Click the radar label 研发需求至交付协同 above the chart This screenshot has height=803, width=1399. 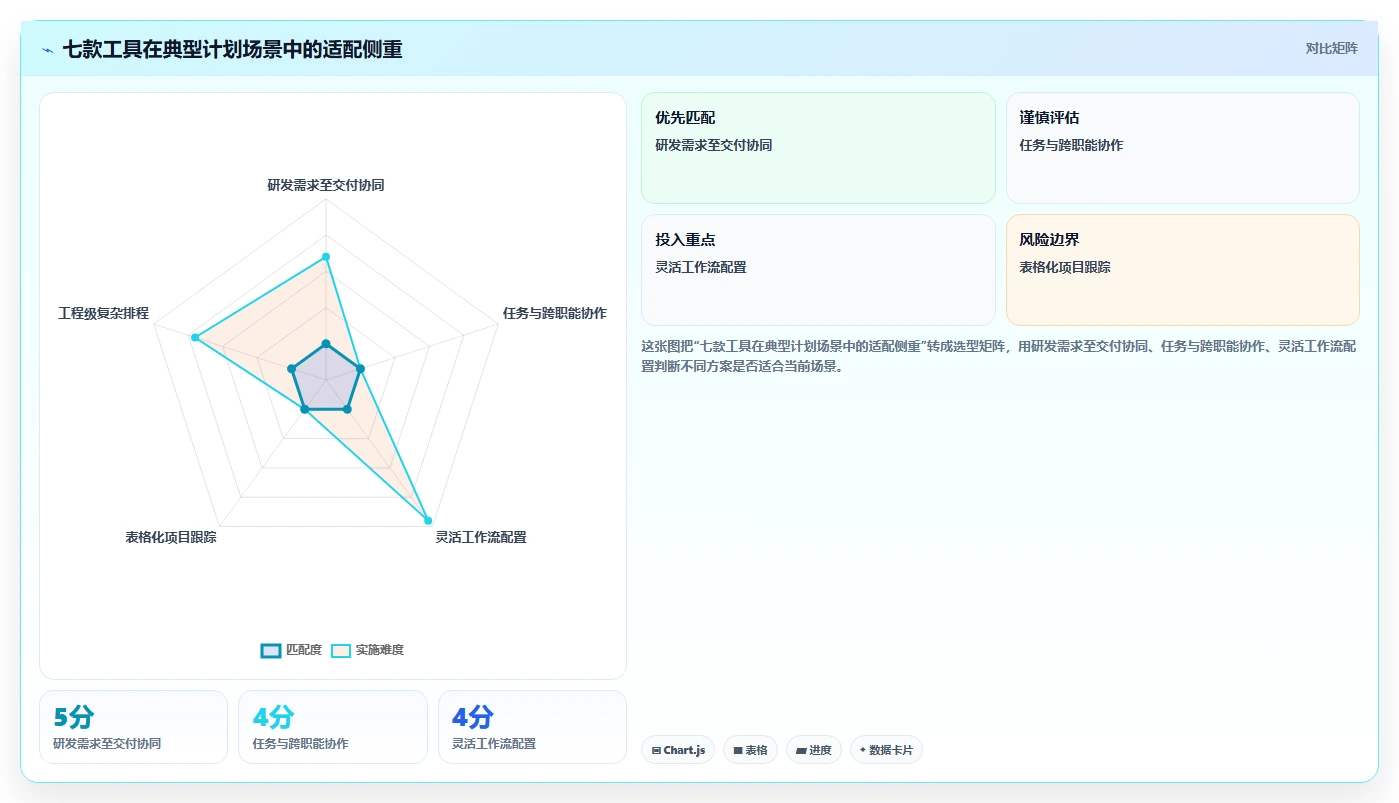(x=326, y=185)
